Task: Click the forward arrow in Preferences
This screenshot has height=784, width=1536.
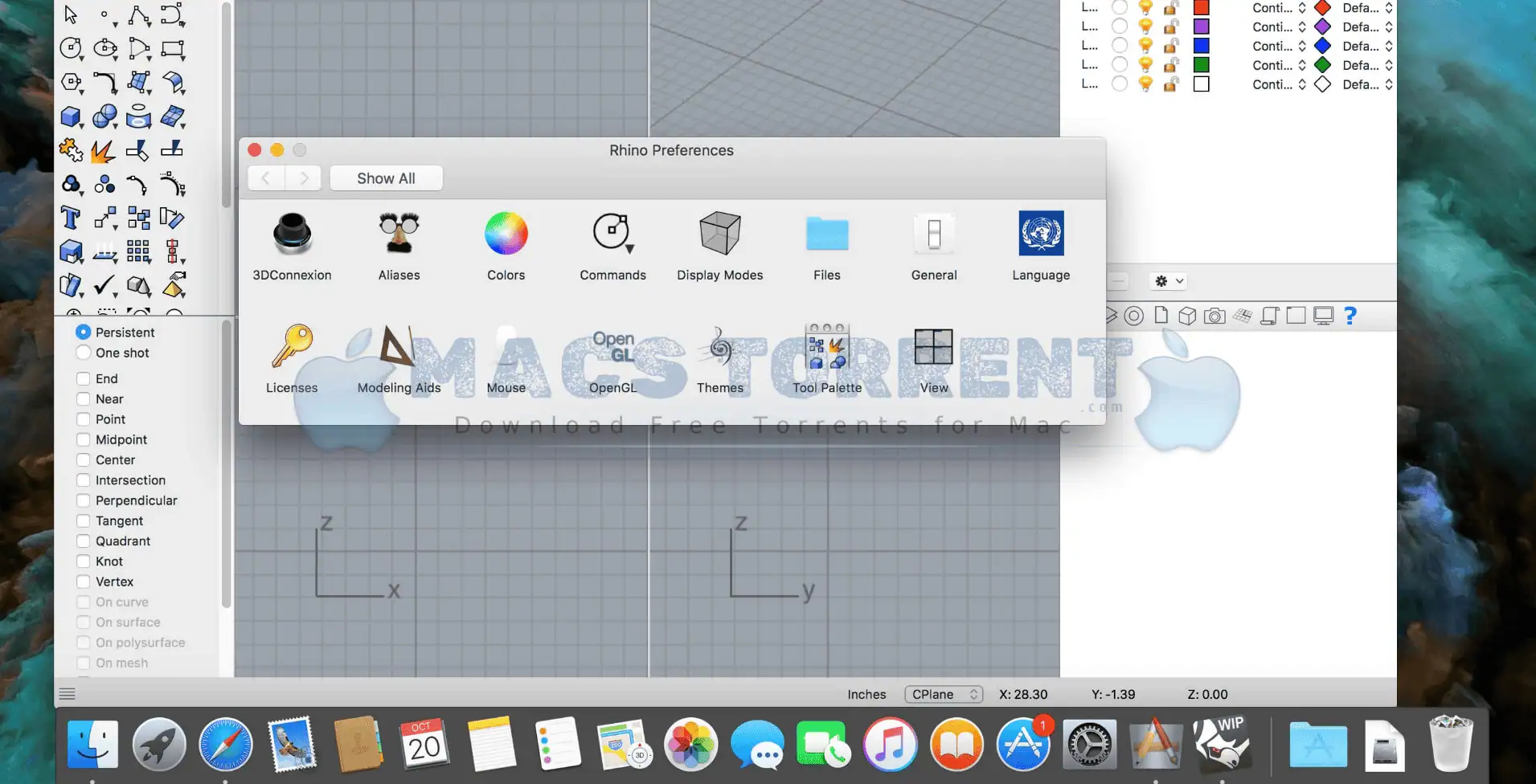Action: (303, 178)
